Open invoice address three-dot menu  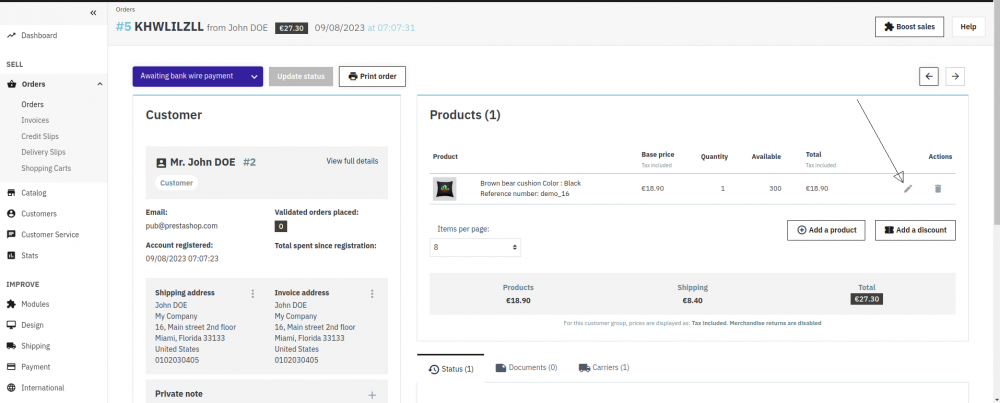372,294
